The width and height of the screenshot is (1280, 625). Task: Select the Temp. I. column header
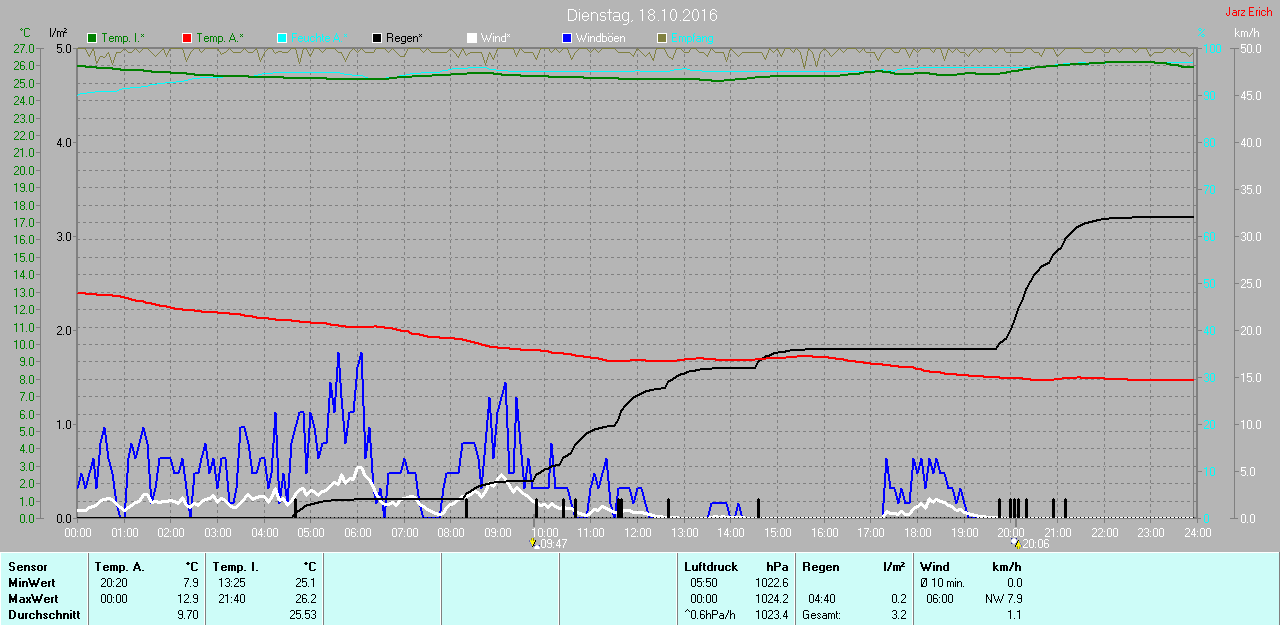(234, 567)
